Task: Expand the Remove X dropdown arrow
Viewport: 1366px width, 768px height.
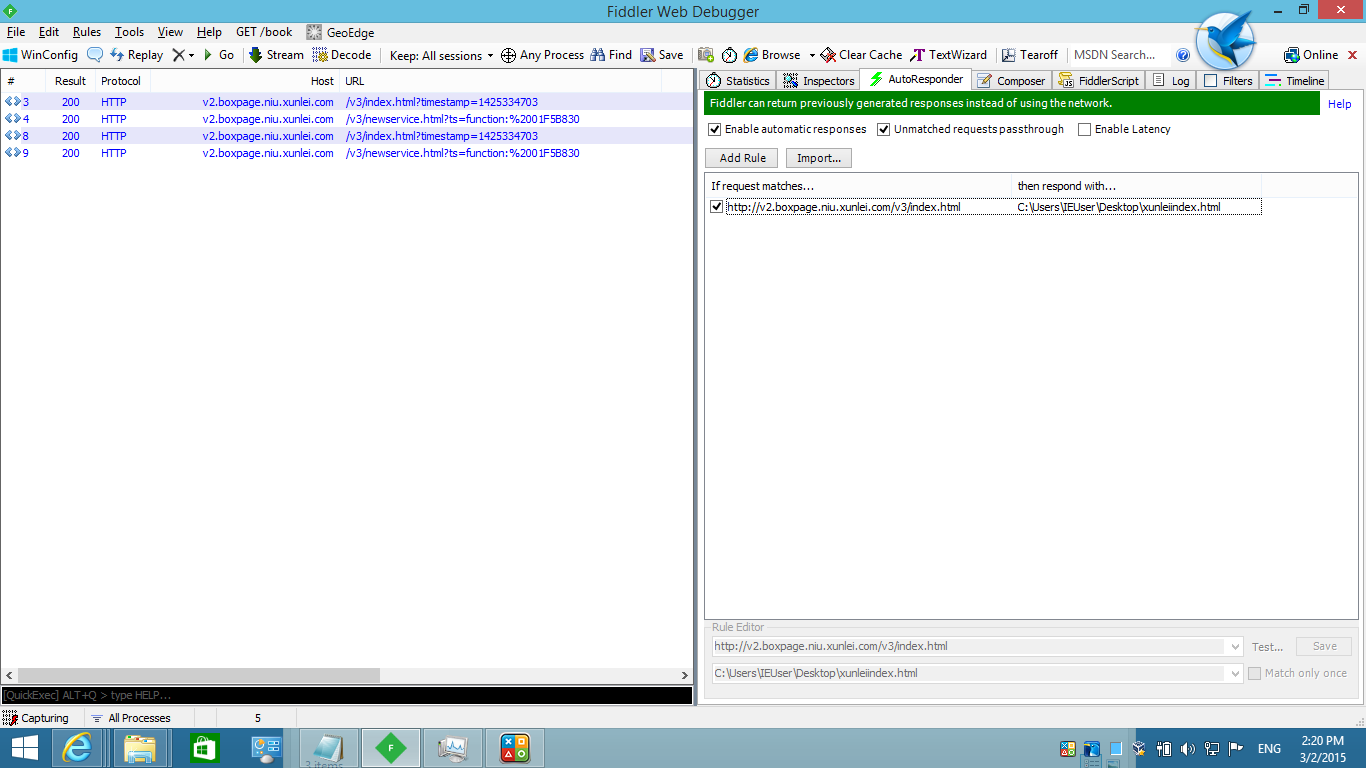Action: point(191,55)
